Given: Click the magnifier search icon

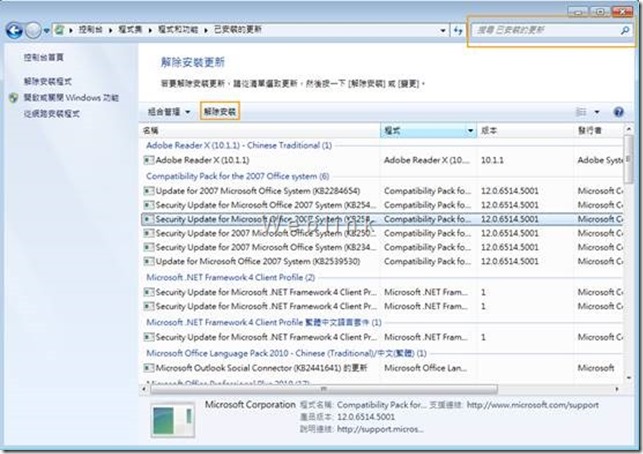Looking at the screenshot, I should pyautogui.click(x=625, y=30).
